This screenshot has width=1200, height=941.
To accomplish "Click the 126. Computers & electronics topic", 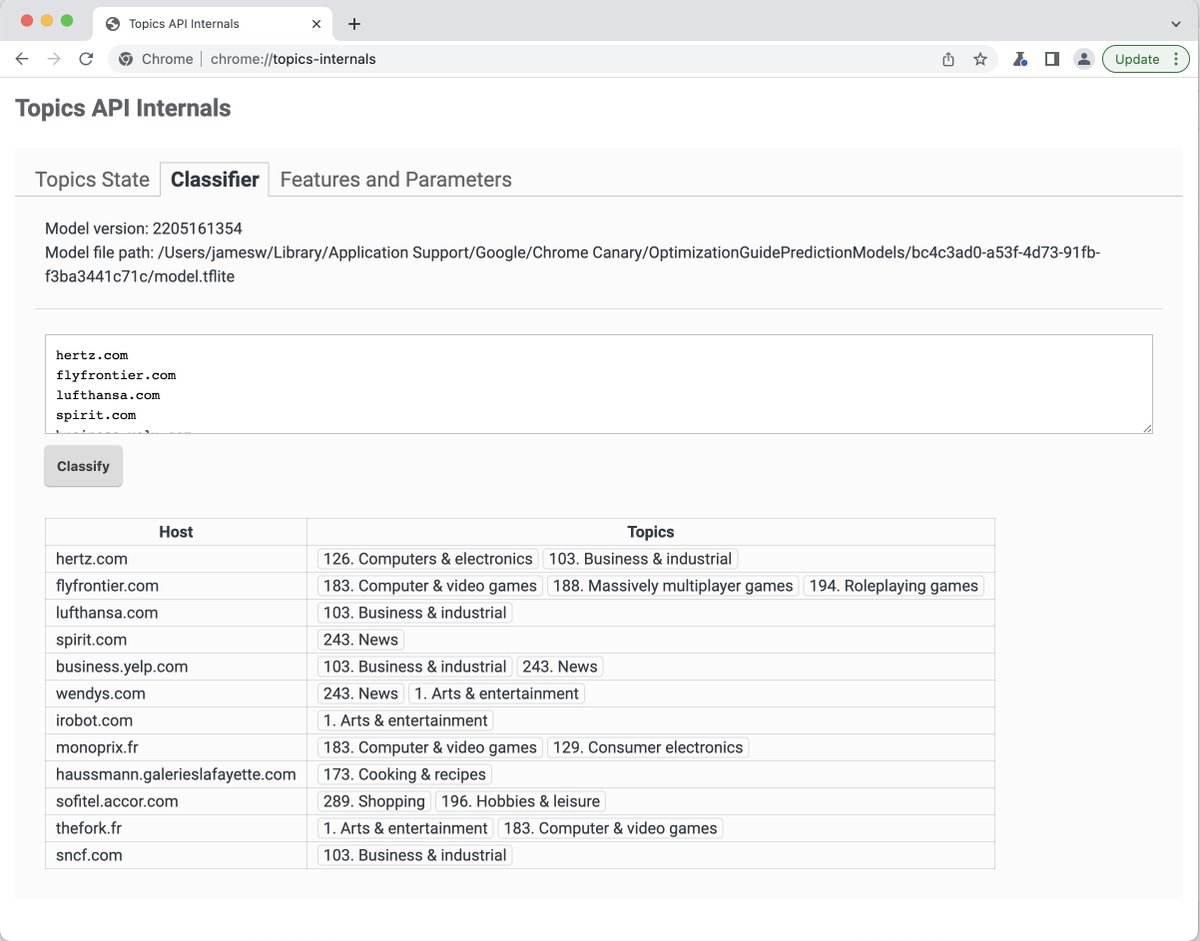I will pyautogui.click(x=428, y=559).
